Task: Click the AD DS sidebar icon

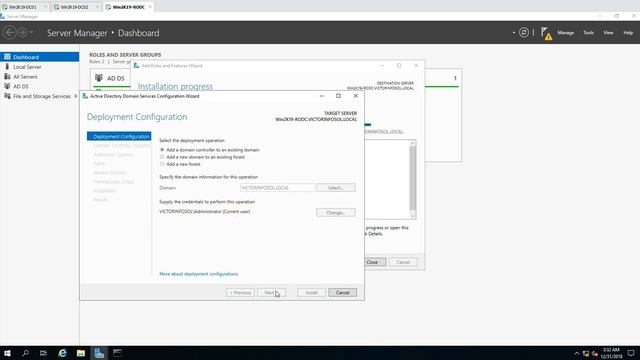Action: 7,86
